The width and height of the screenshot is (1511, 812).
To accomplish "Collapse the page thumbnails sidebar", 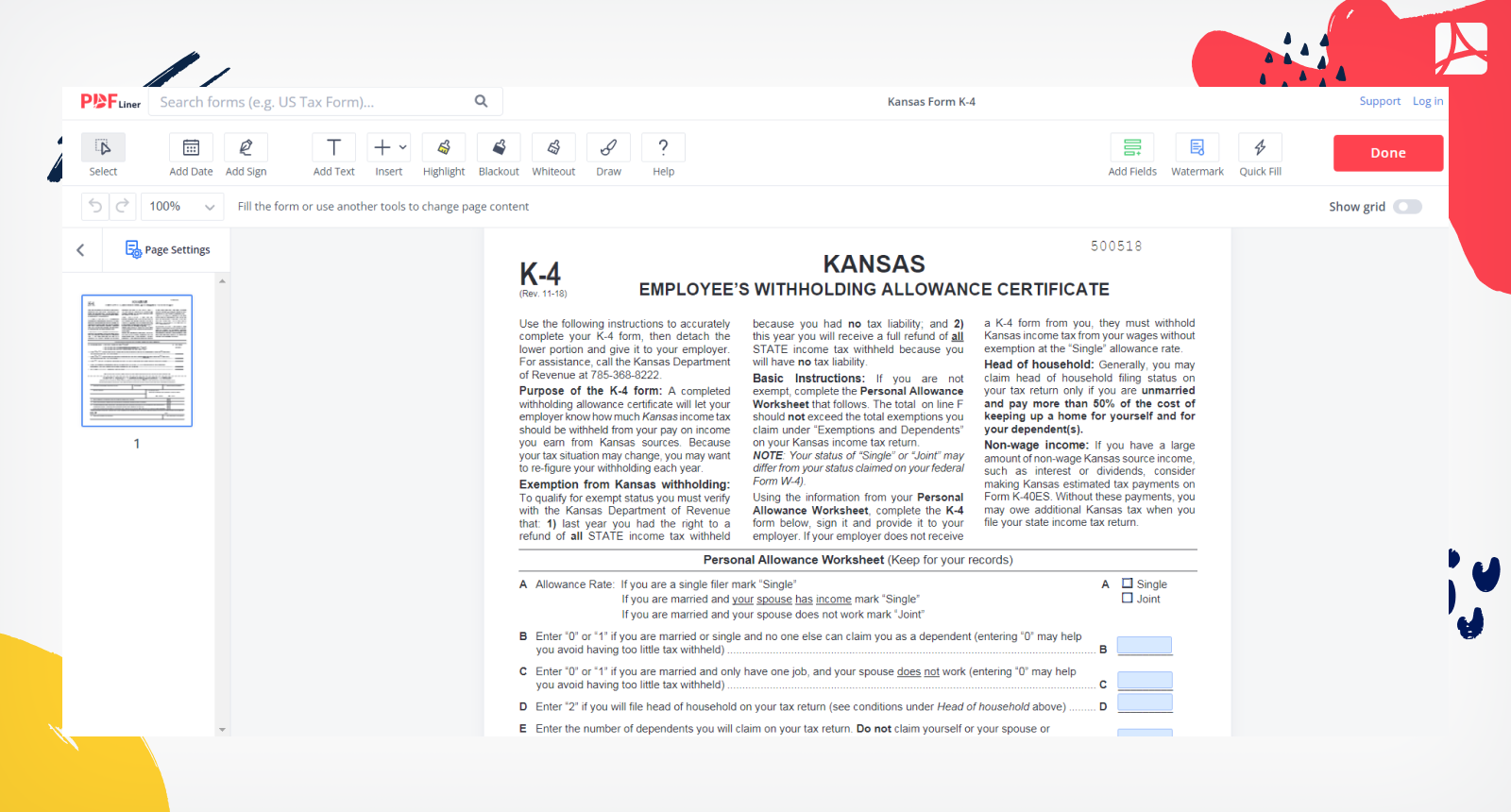I will [80, 250].
